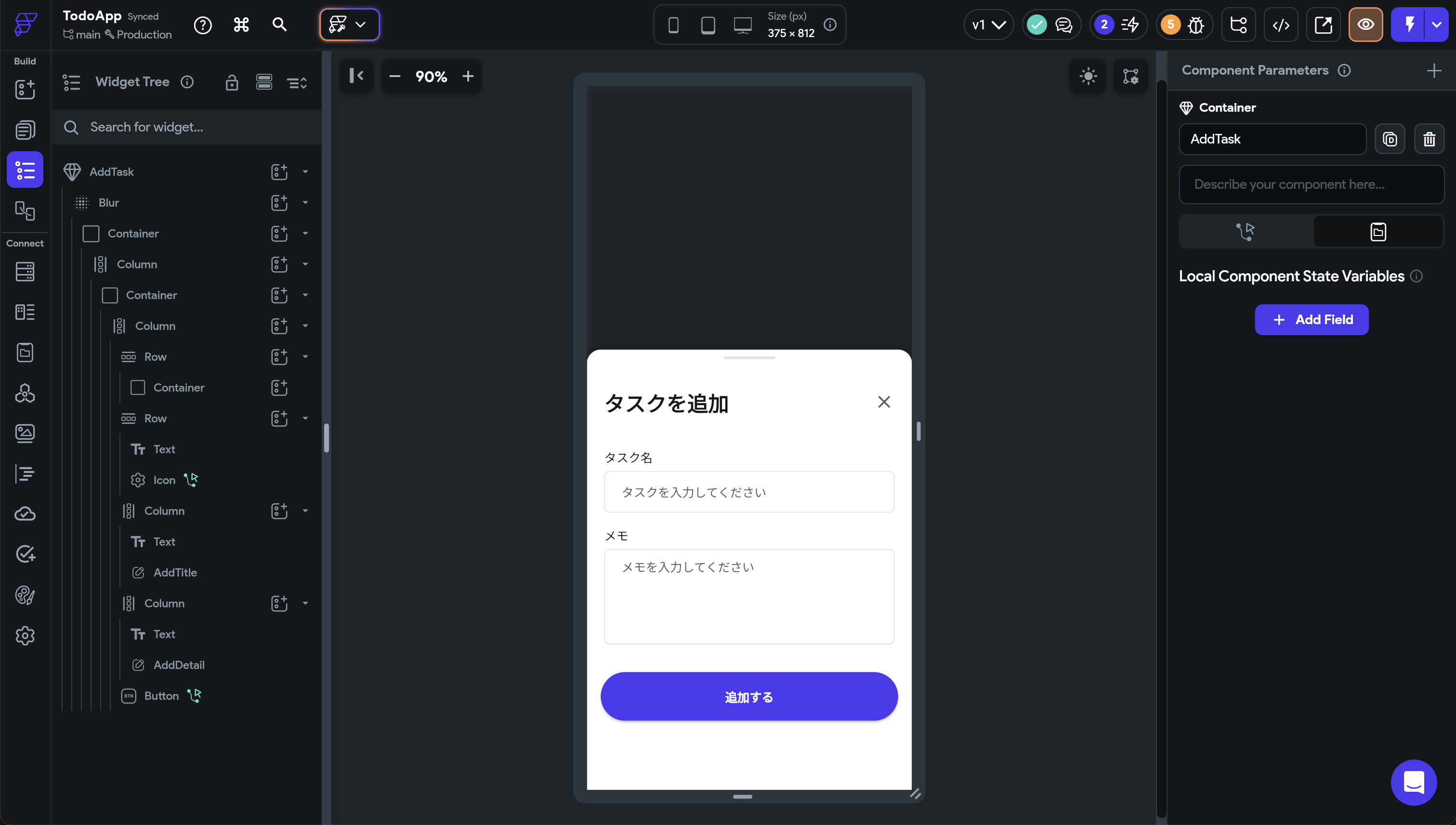Switch to the actions tab icon
1456x825 pixels.
pos(1245,231)
